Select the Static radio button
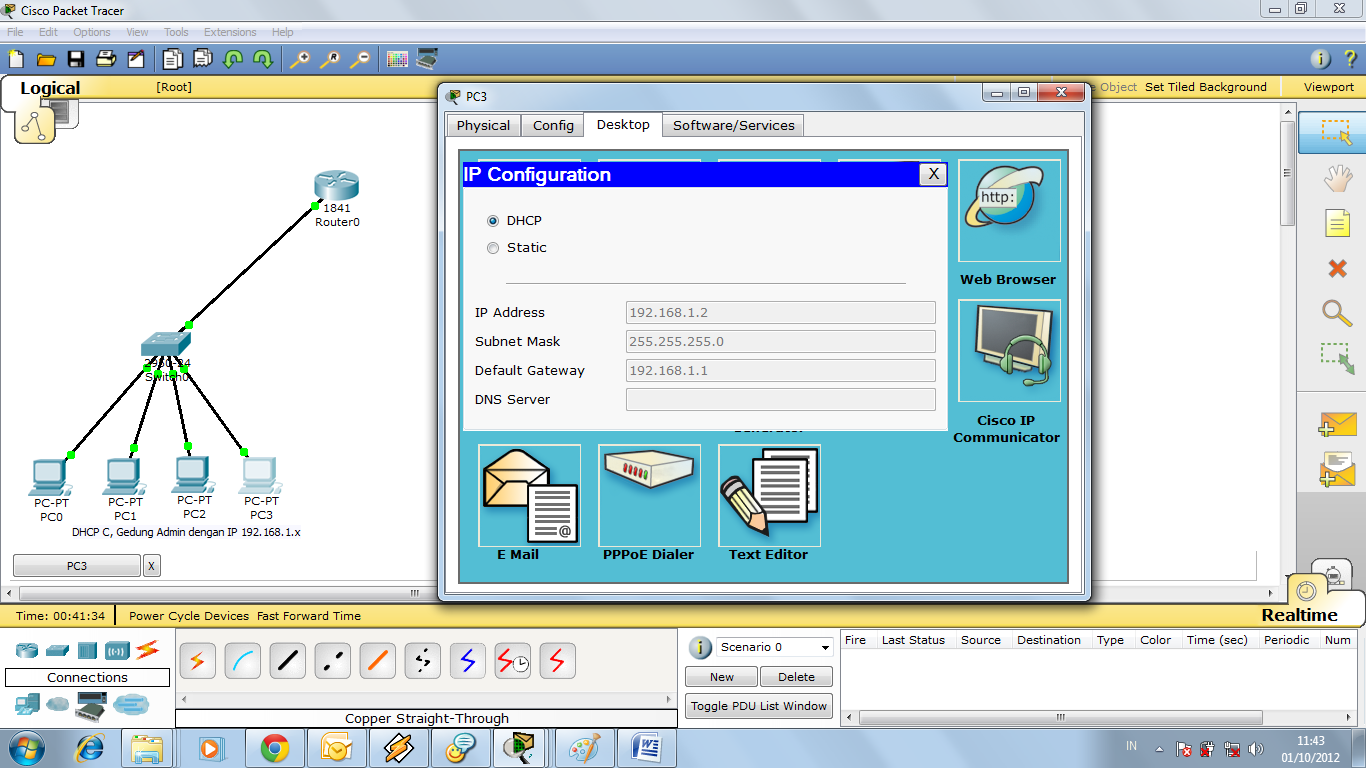Image resolution: width=1366 pixels, height=768 pixels. pos(493,248)
